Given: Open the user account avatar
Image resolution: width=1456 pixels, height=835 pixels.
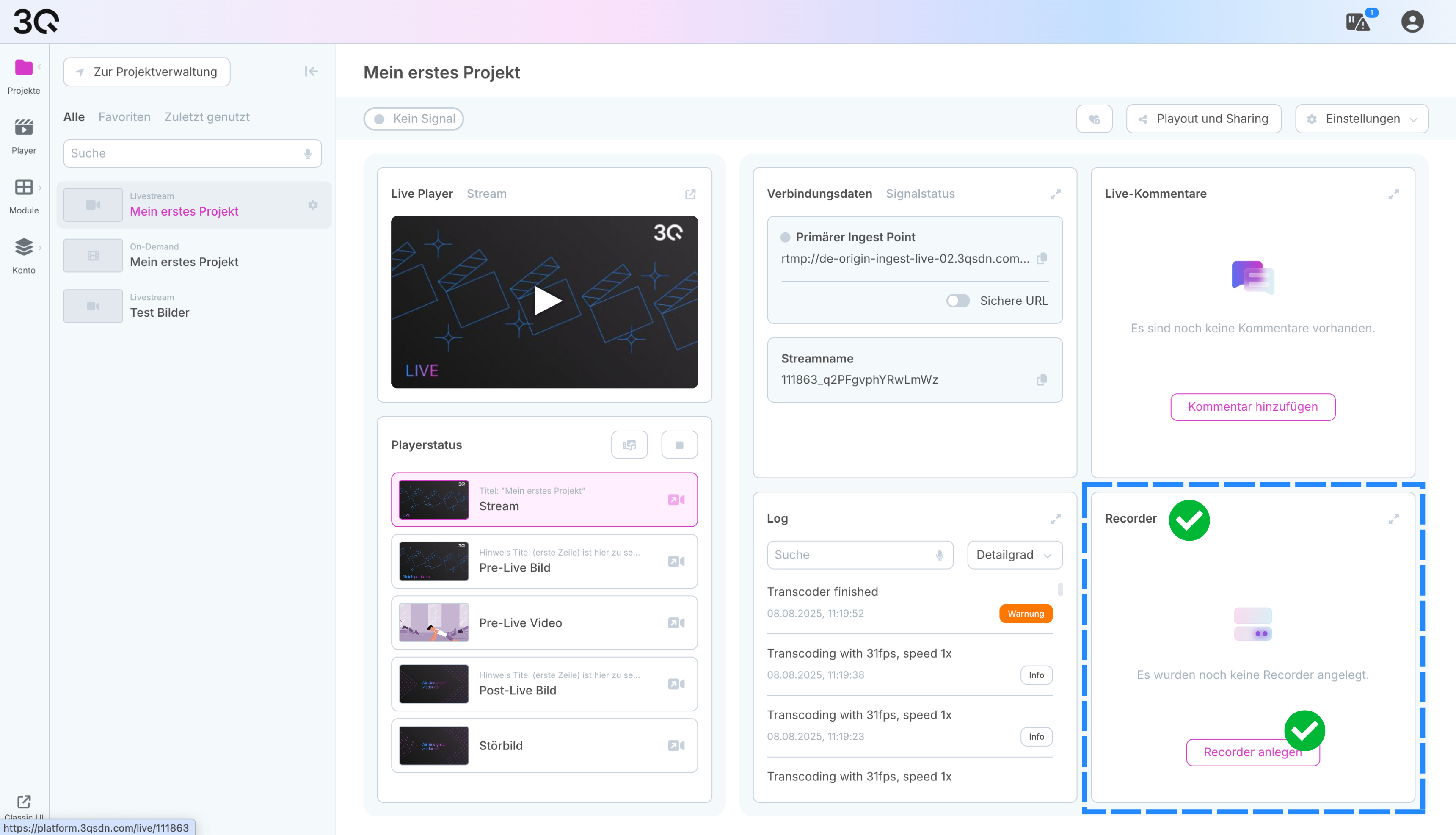Looking at the screenshot, I should (x=1412, y=22).
